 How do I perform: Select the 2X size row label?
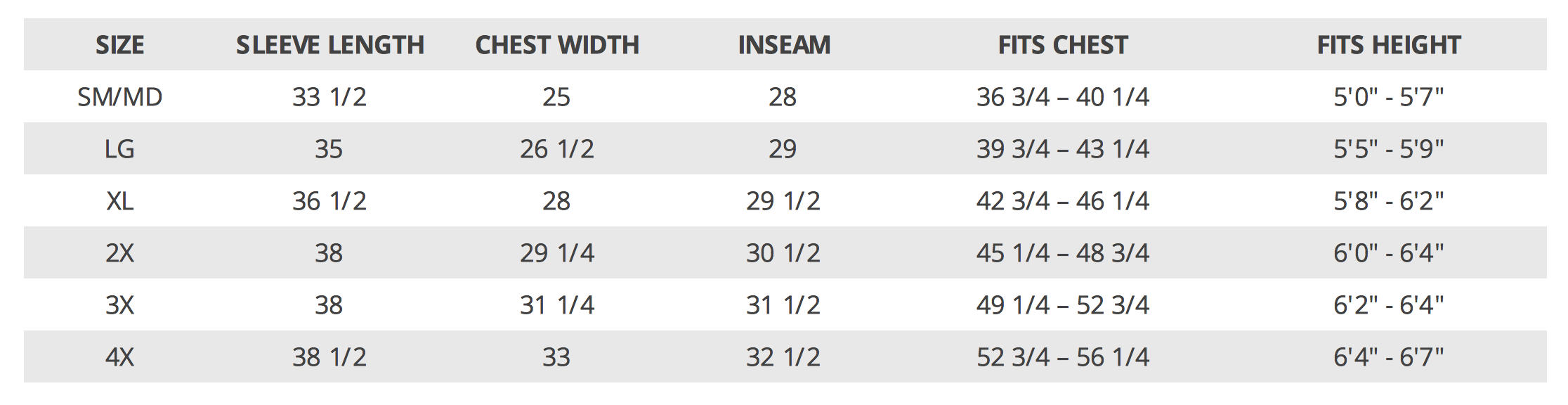[120, 253]
